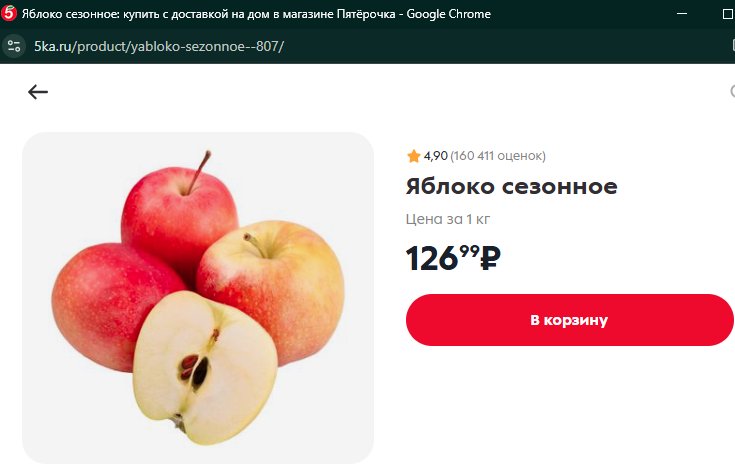Click the orange star rating icon

pos(413,156)
